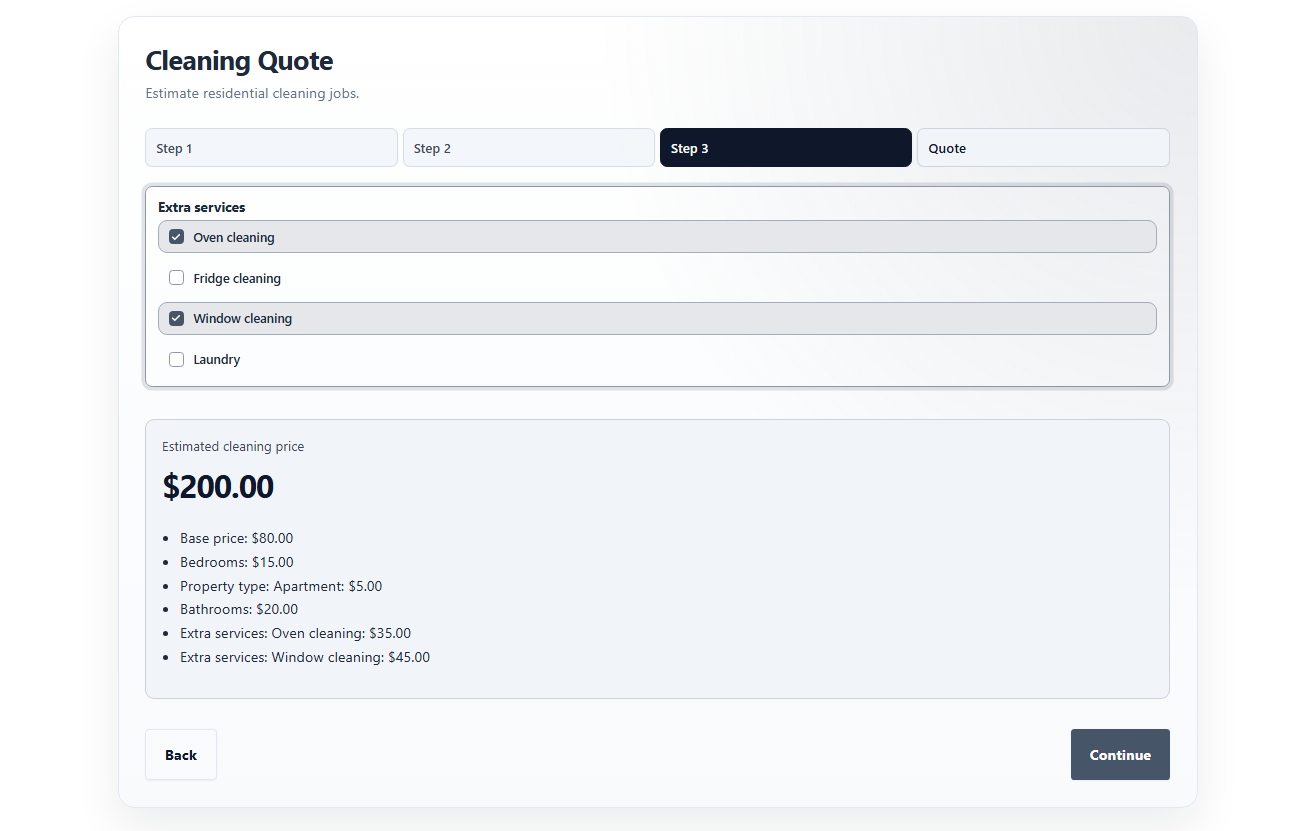
Task: Click the Back button
Action: 181,755
